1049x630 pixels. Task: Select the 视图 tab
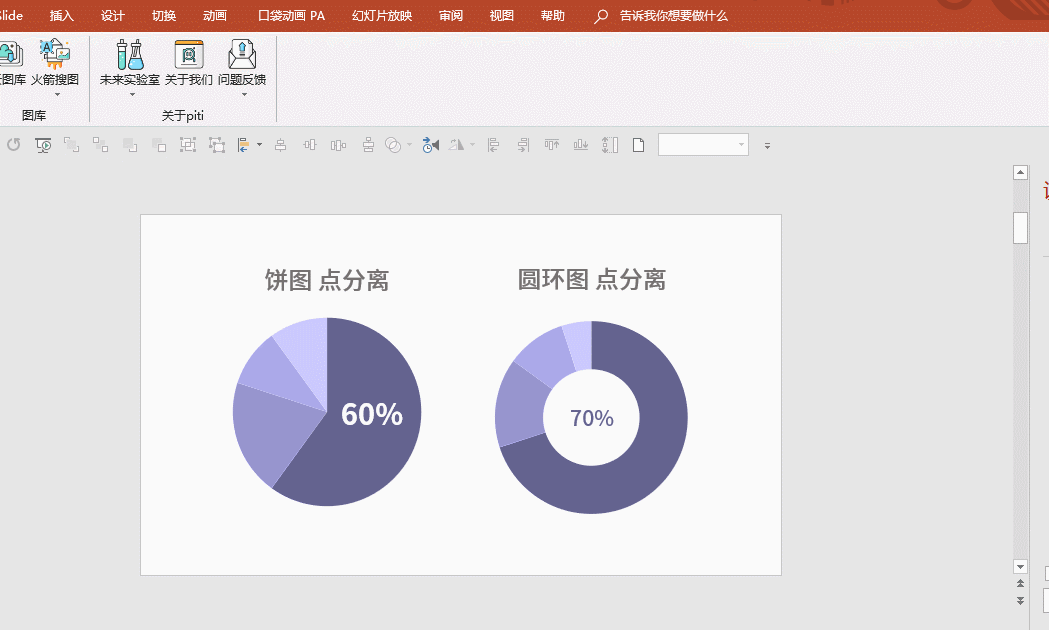point(502,15)
